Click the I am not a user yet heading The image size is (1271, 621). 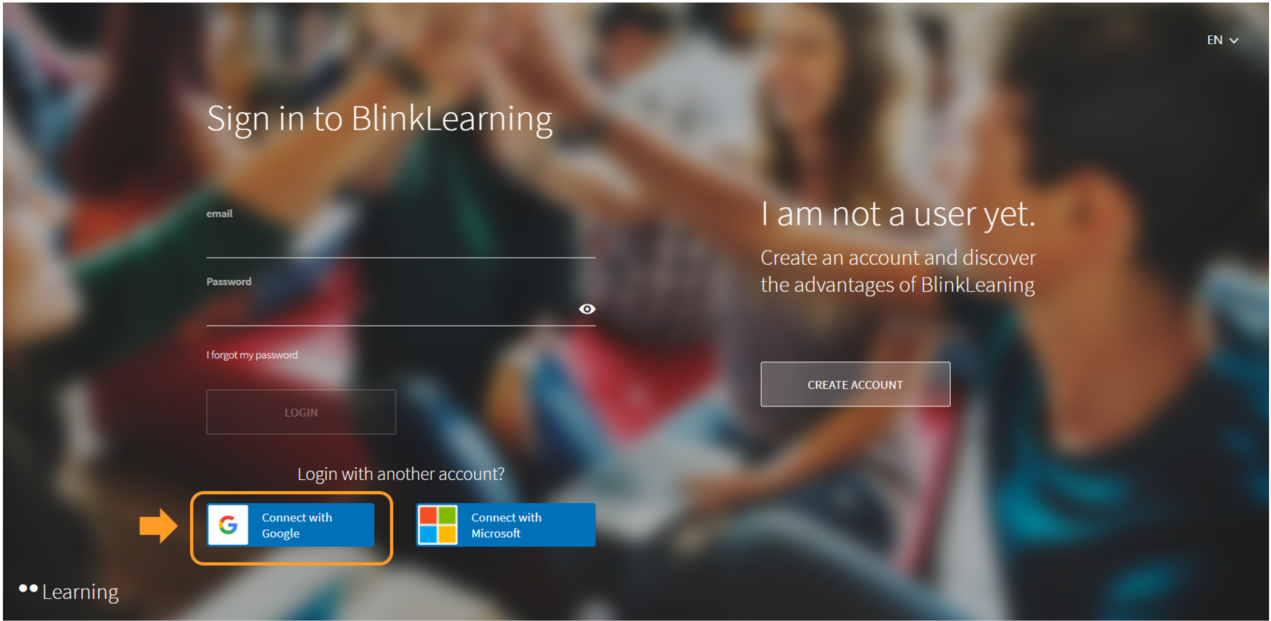click(897, 214)
